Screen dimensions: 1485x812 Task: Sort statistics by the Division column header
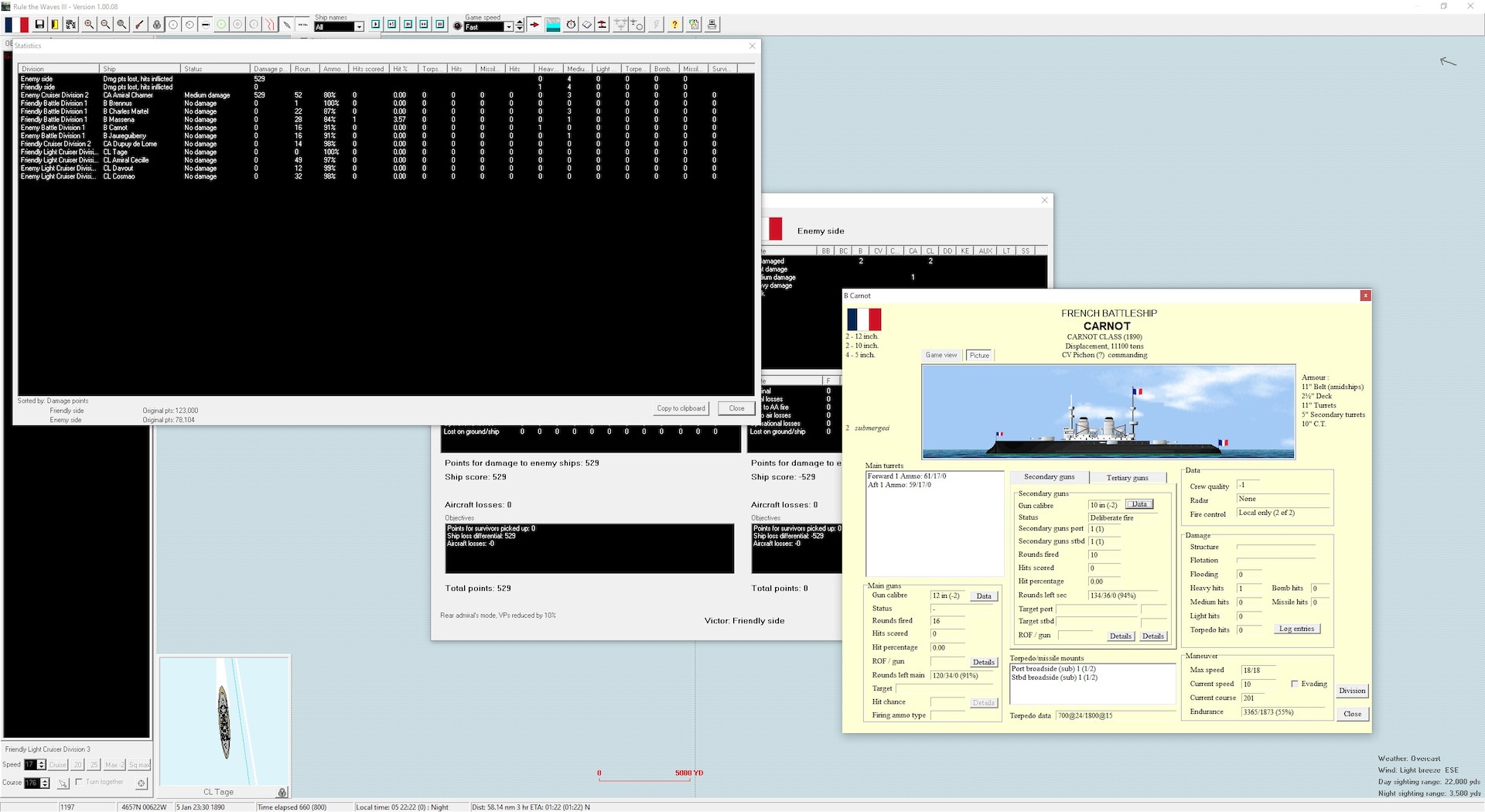pyautogui.click(x=59, y=69)
